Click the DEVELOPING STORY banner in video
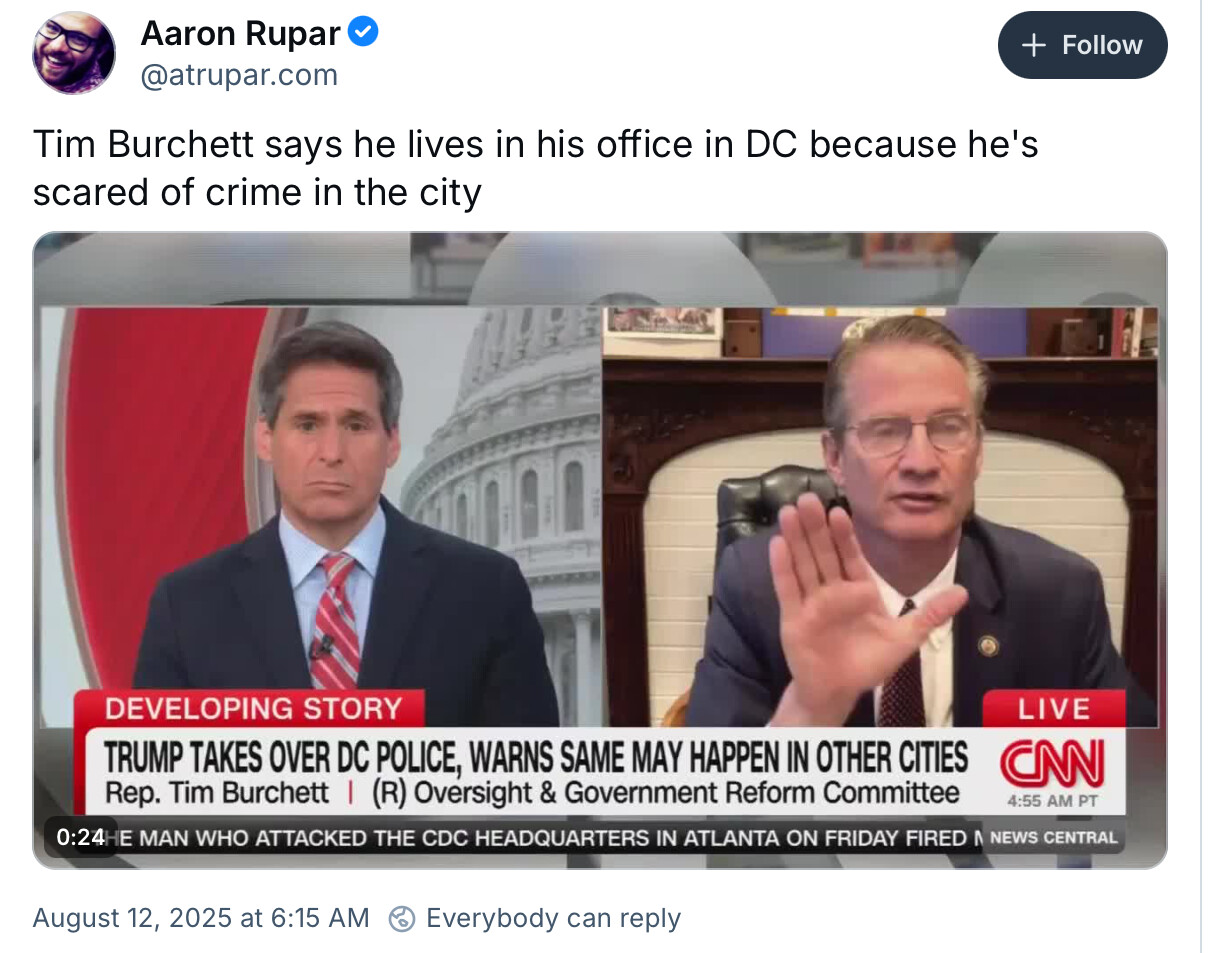Image resolution: width=1224 pixels, height=953 pixels. pyautogui.click(x=253, y=709)
